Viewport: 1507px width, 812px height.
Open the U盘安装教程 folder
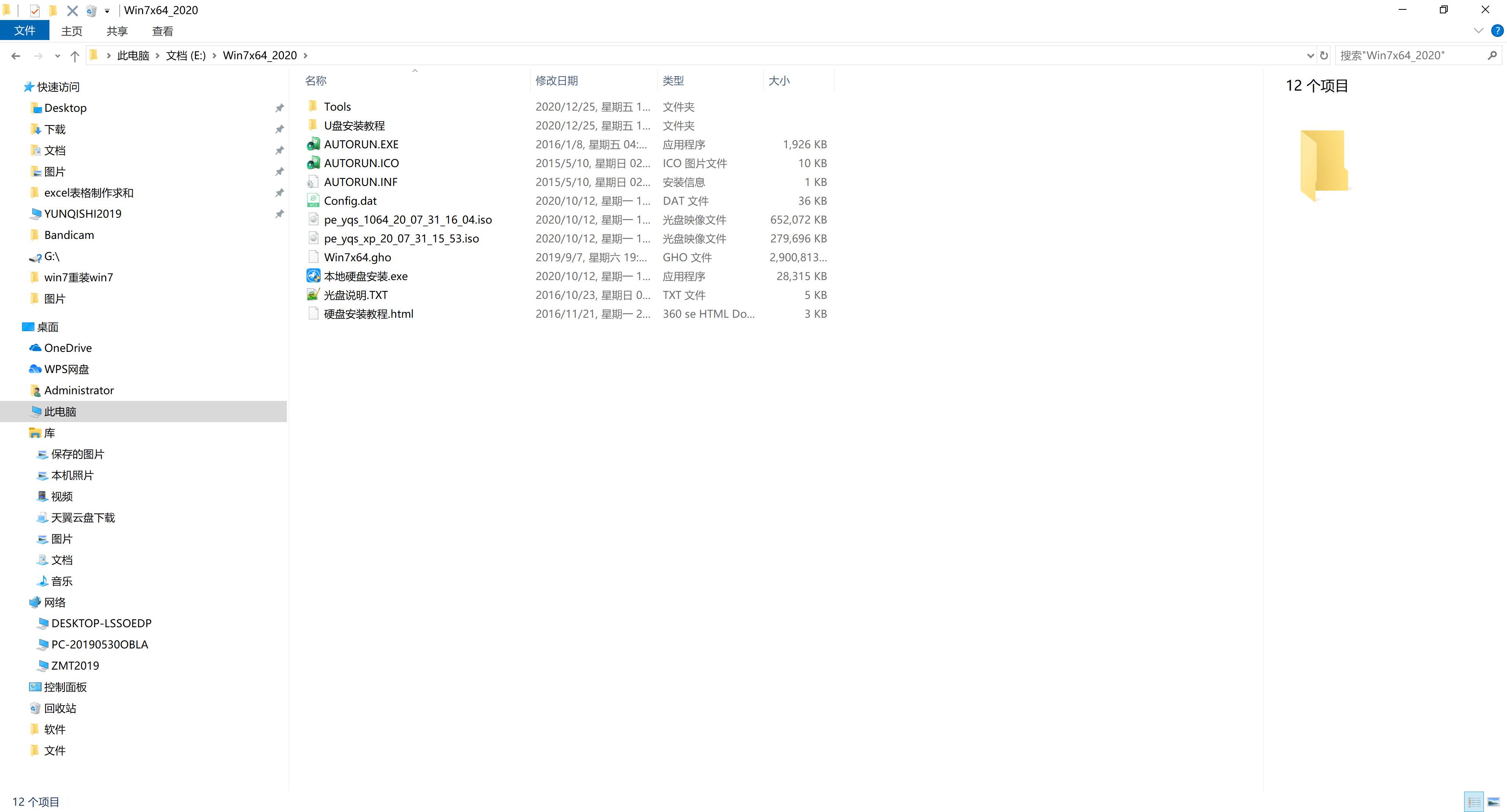[x=354, y=125]
